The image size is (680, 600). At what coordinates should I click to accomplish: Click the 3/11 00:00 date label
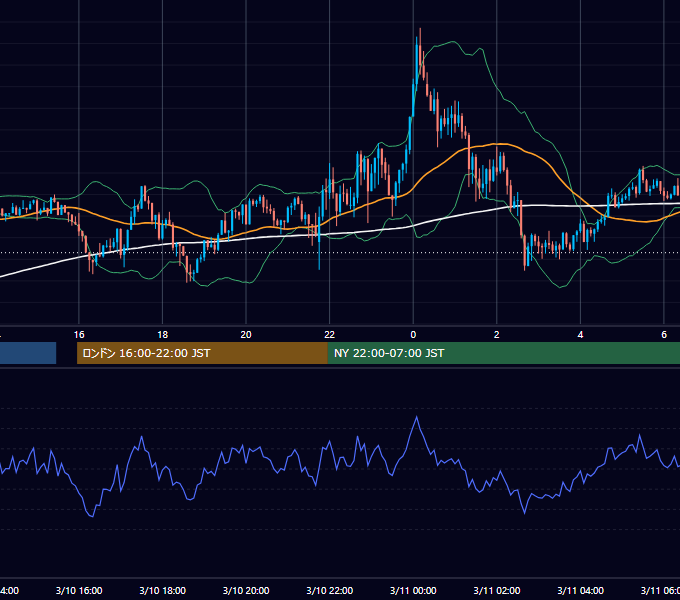pos(413,590)
